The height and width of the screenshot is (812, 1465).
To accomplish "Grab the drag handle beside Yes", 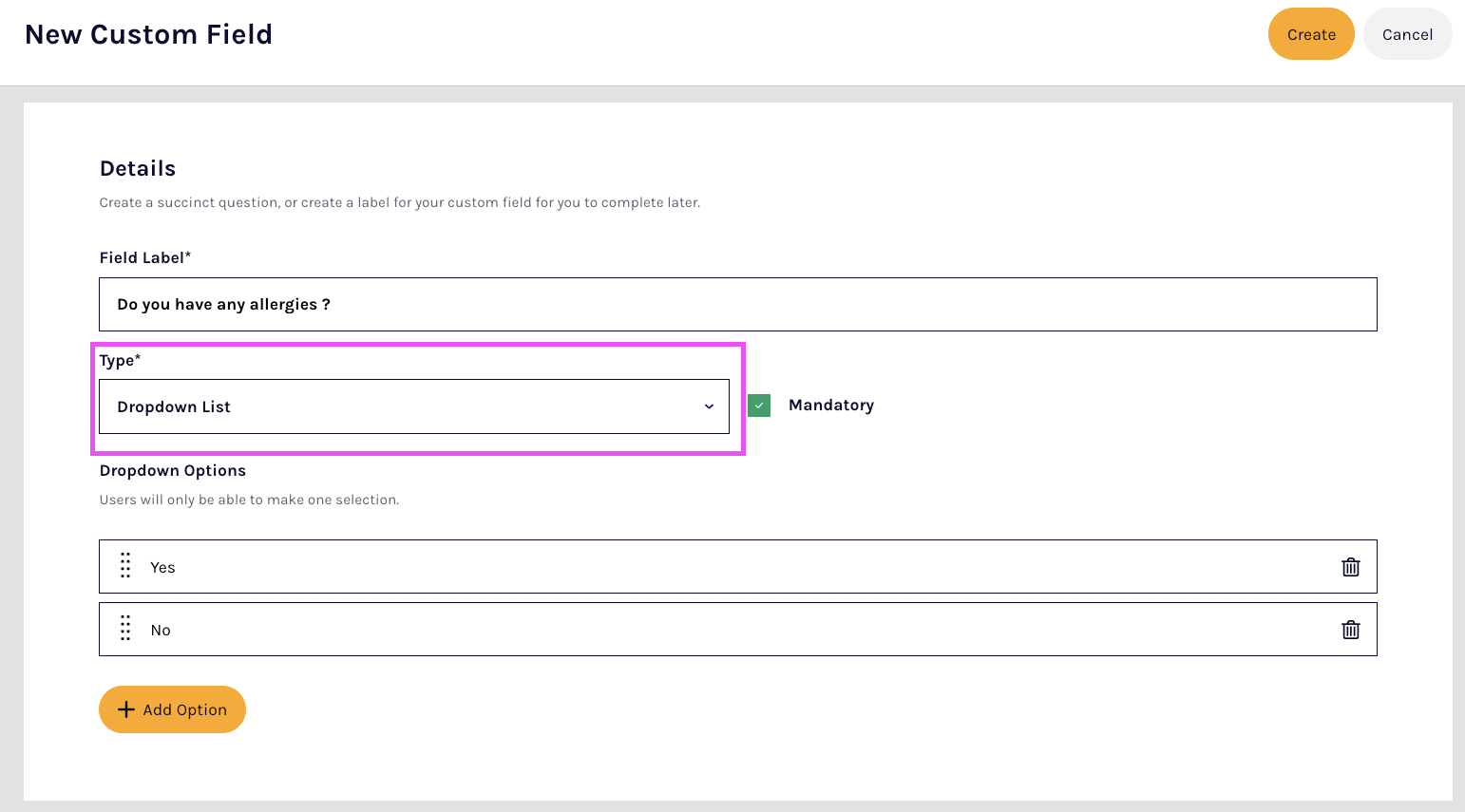I will coord(125,566).
